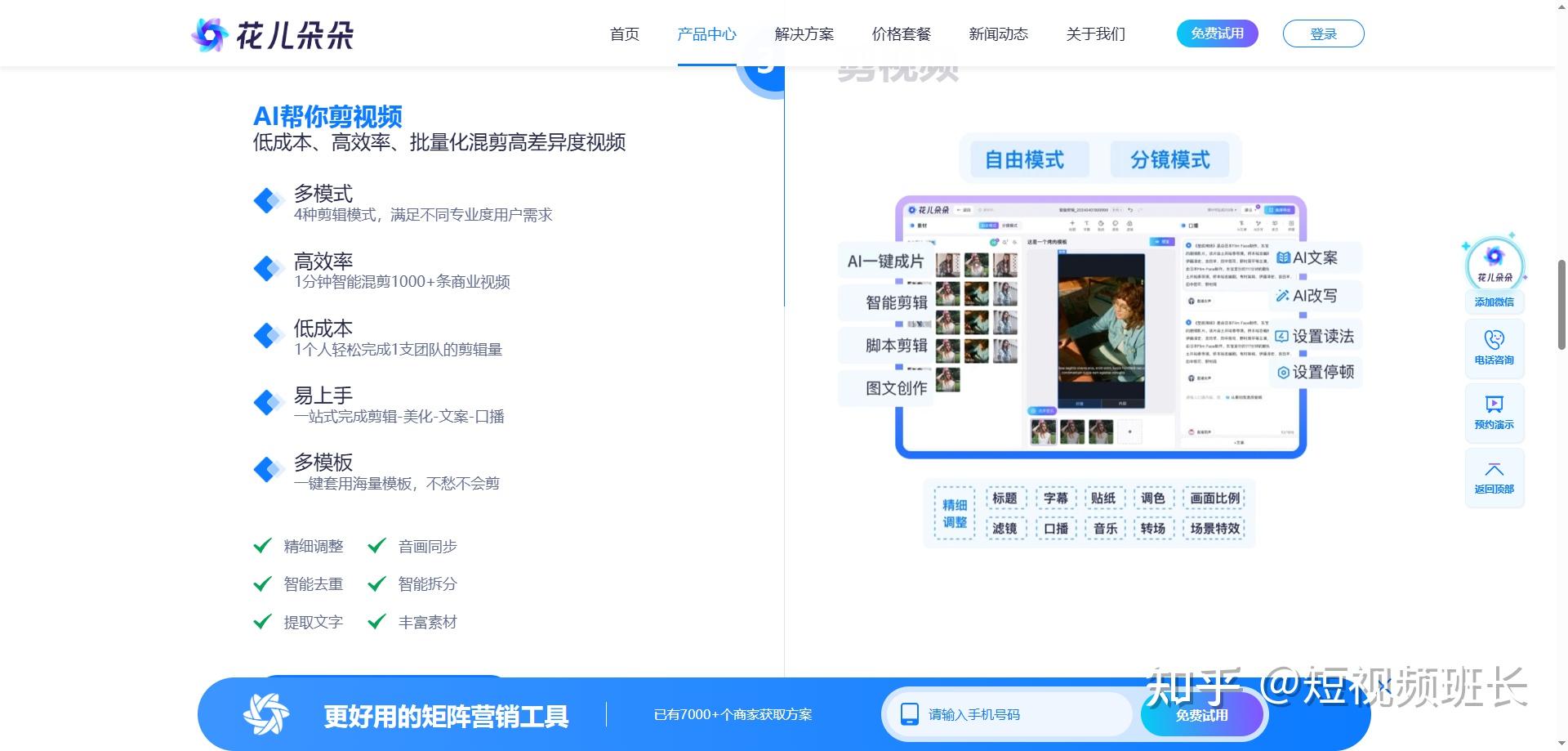Click the 转场 feature tag
Viewport: 1568px width, 751px height.
[x=1153, y=529]
